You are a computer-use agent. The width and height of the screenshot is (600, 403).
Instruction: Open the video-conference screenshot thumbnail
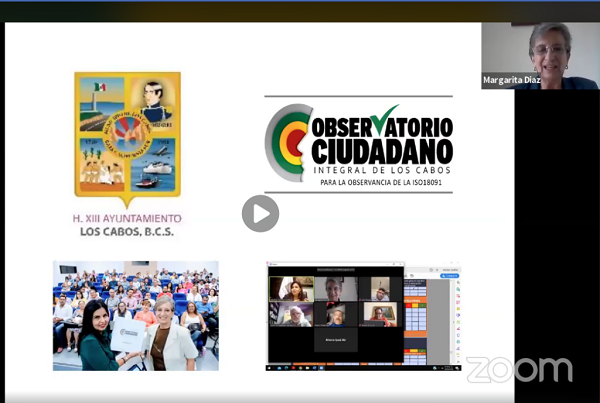pos(363,316)
